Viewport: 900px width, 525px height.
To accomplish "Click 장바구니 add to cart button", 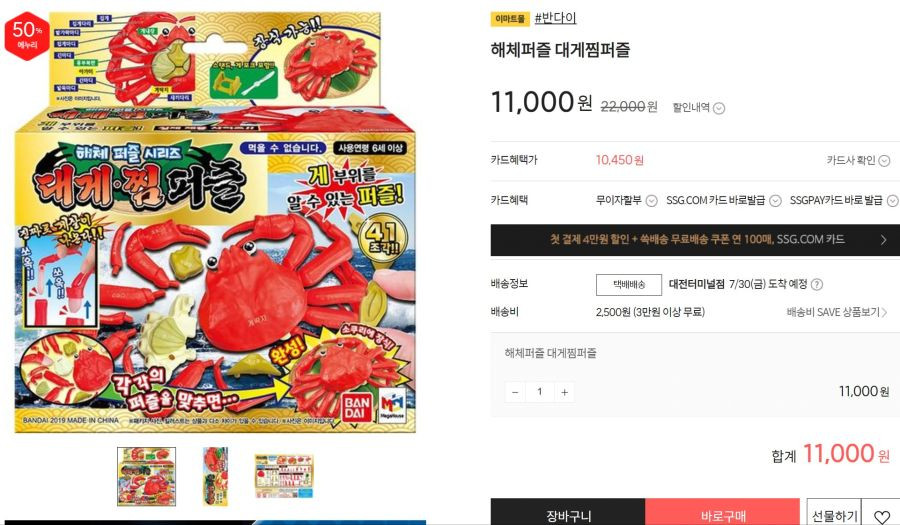I will coord(568,516).
